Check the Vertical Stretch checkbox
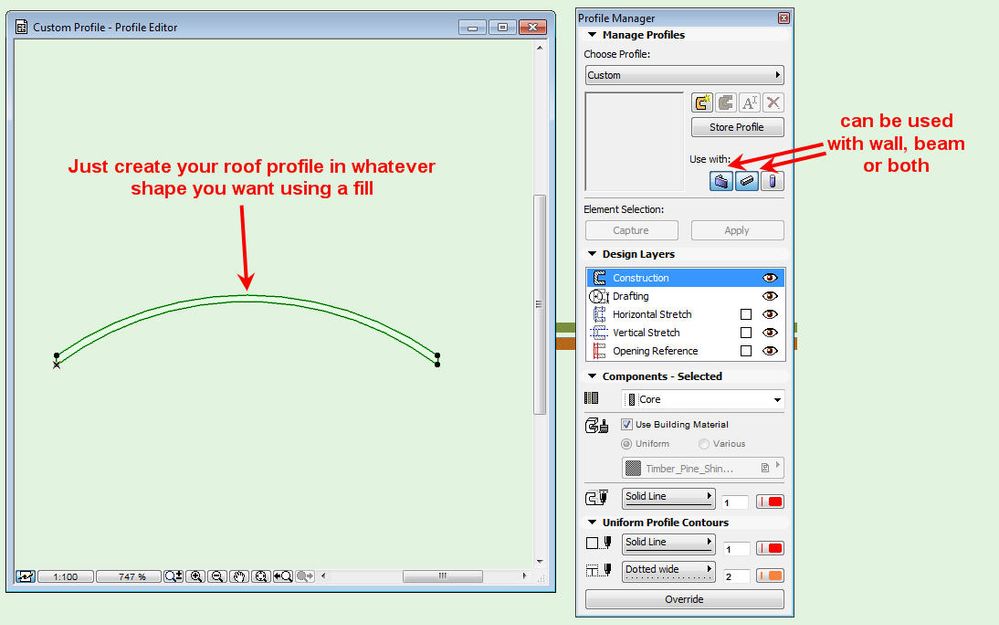The width and height of the screenshot is (999, 625). [746, 333]
